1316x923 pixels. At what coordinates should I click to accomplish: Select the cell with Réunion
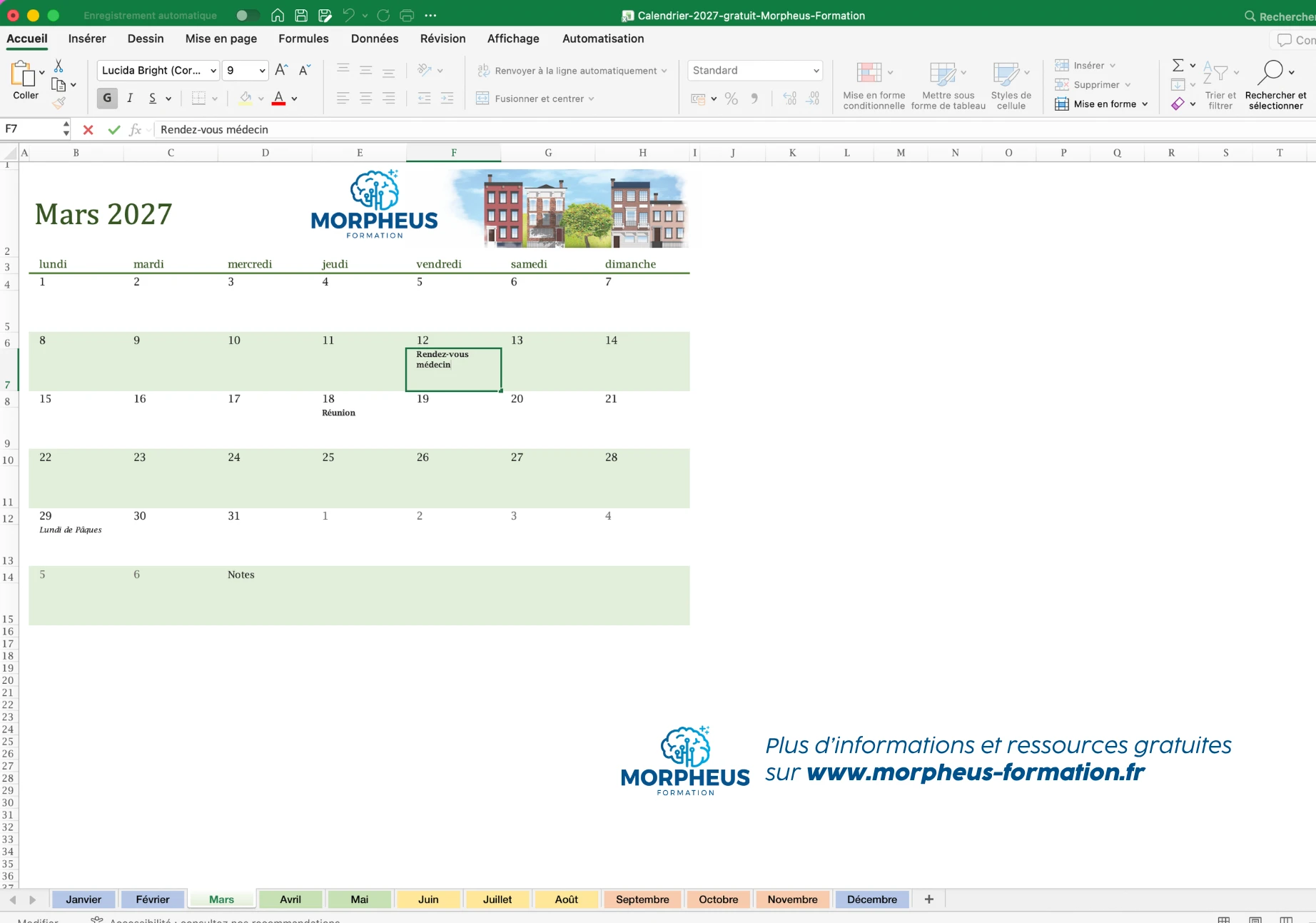click(x=359, y=427)
